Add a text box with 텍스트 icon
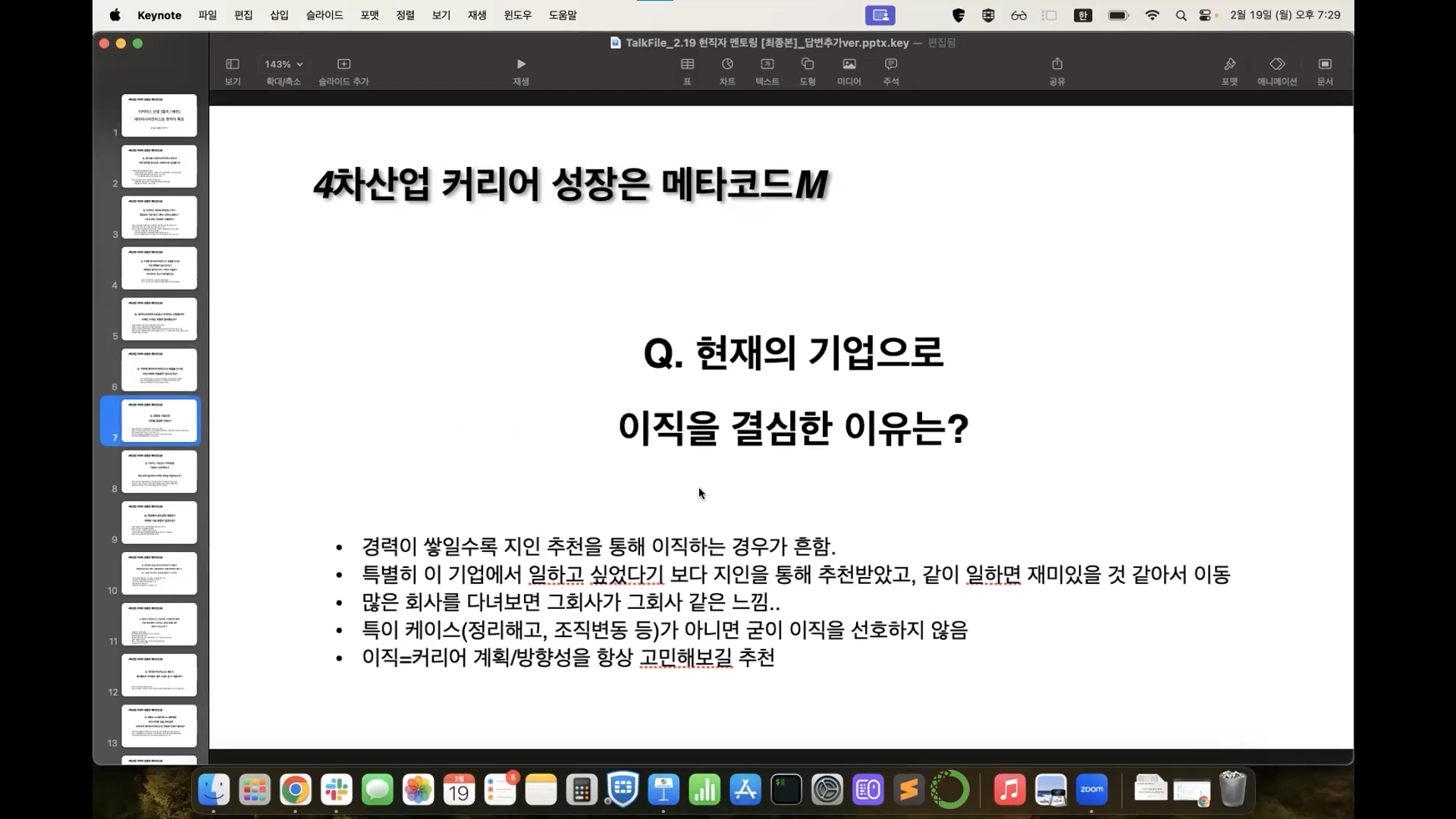 (x=767, y=64)
